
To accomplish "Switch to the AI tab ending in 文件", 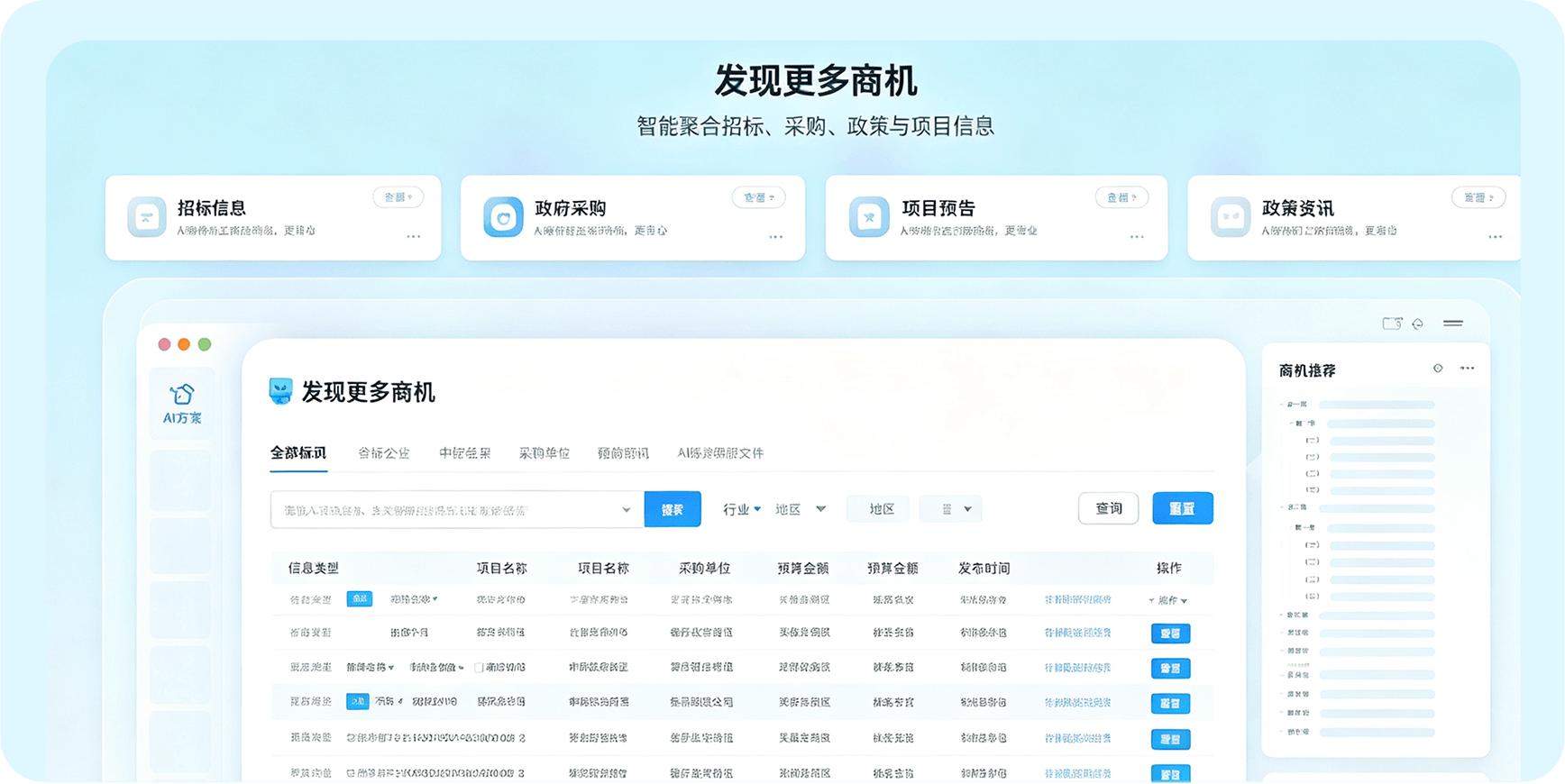I will click(720, 452).
